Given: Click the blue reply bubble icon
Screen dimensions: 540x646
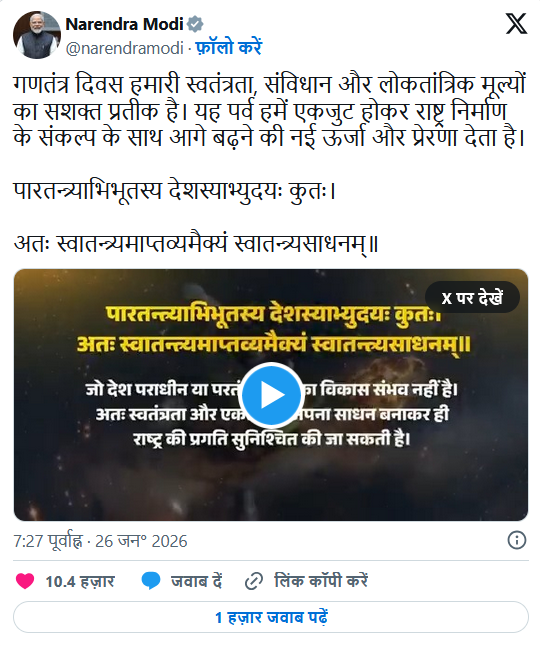Looking at the screenshot, I should [151, 581].
